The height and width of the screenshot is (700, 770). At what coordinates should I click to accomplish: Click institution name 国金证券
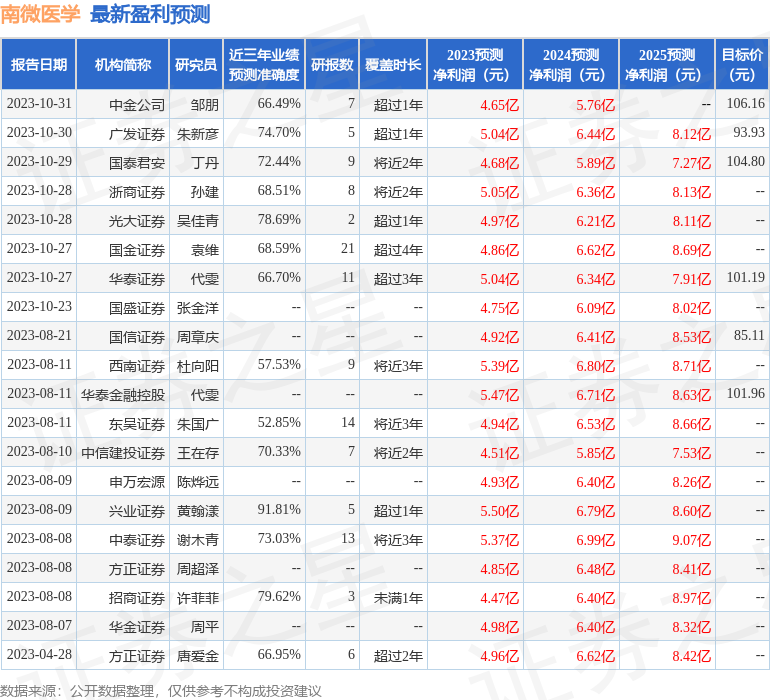137,250
